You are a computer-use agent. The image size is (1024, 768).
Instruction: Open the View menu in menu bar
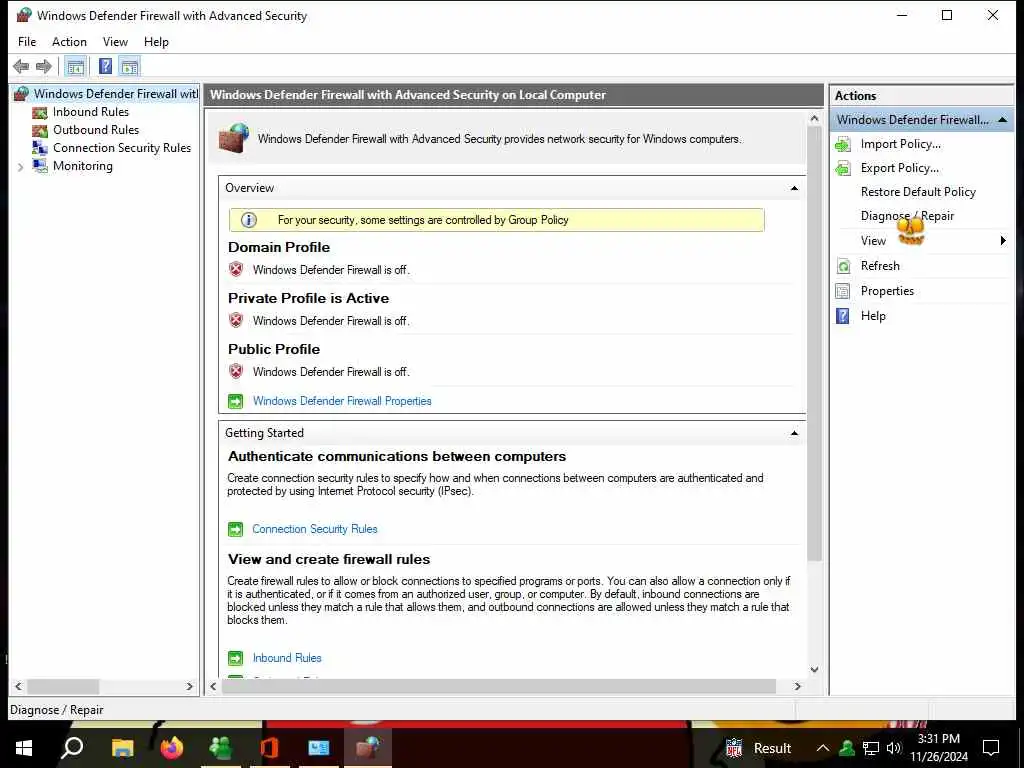click(x=115, y=42)
